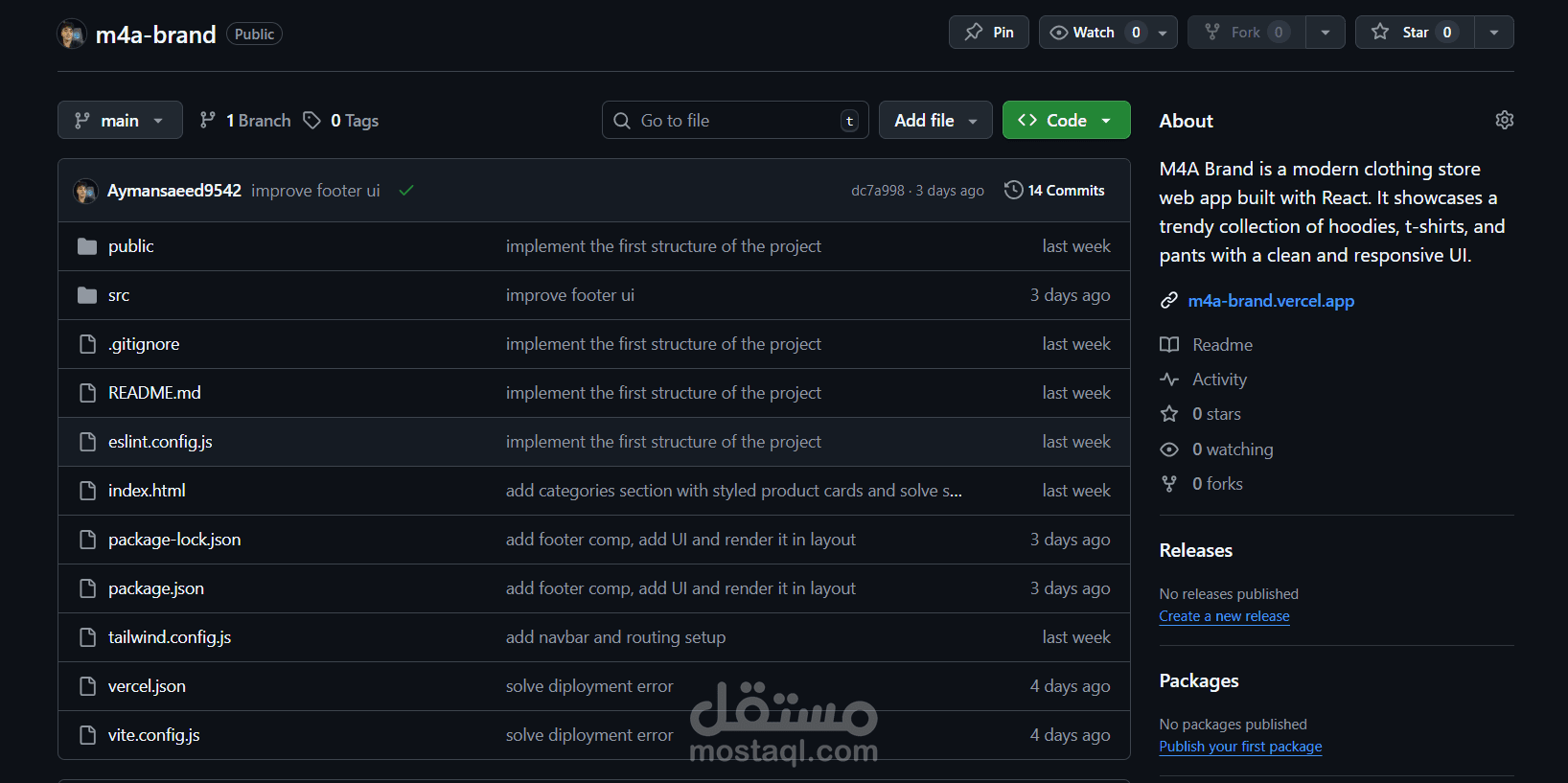Pin the m4a-brand repository
Screen dimensions: 1568x783
coord(989,33)
